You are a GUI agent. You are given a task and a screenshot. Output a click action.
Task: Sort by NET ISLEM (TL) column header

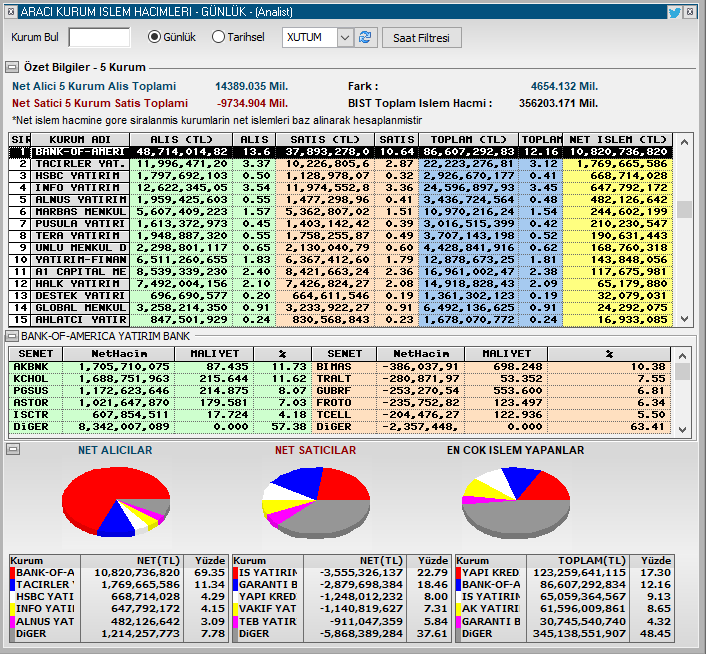click(x=618, y=140)
